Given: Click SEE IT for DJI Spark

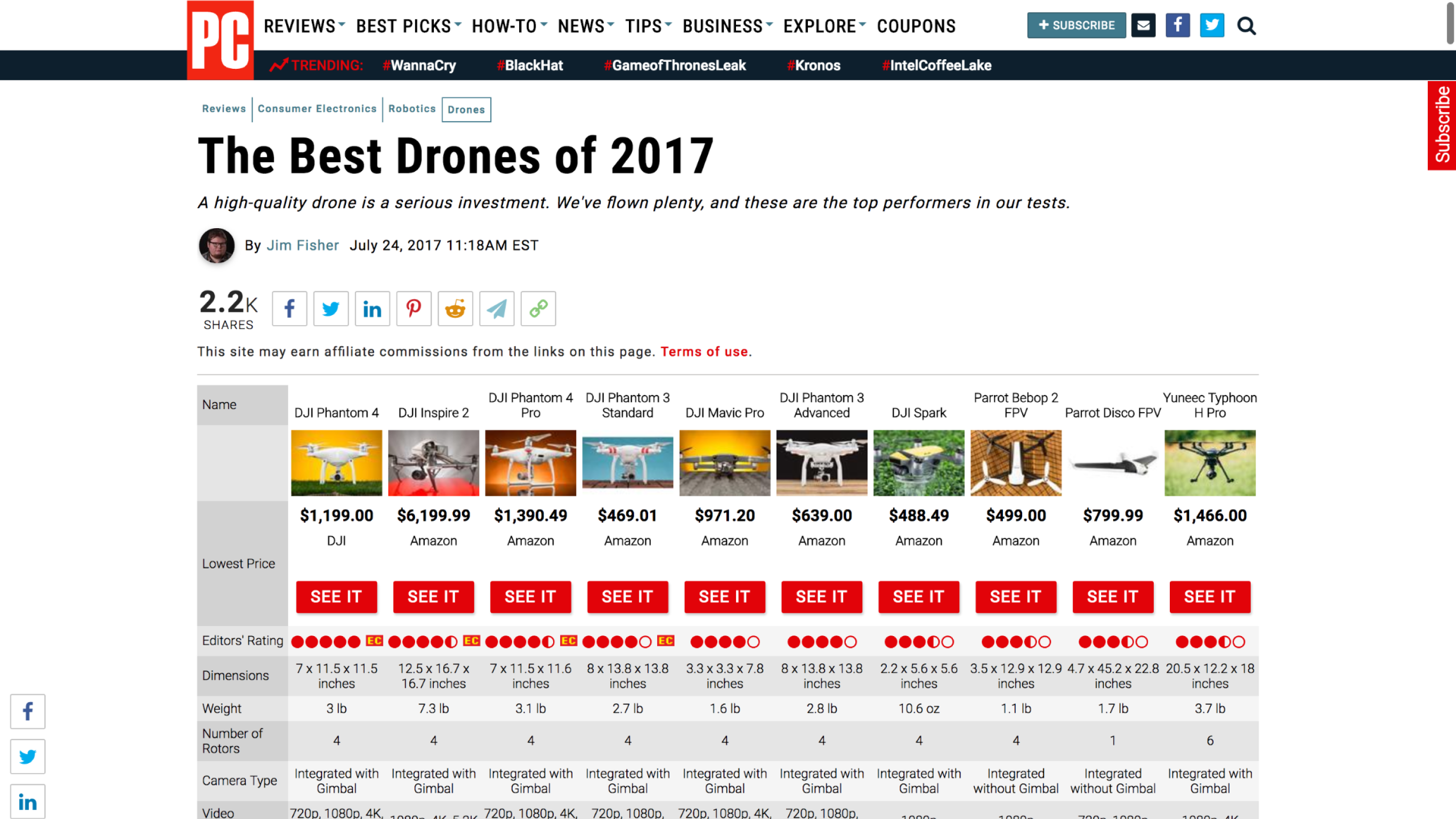Looking at the screenshot, I should (919, 597).
